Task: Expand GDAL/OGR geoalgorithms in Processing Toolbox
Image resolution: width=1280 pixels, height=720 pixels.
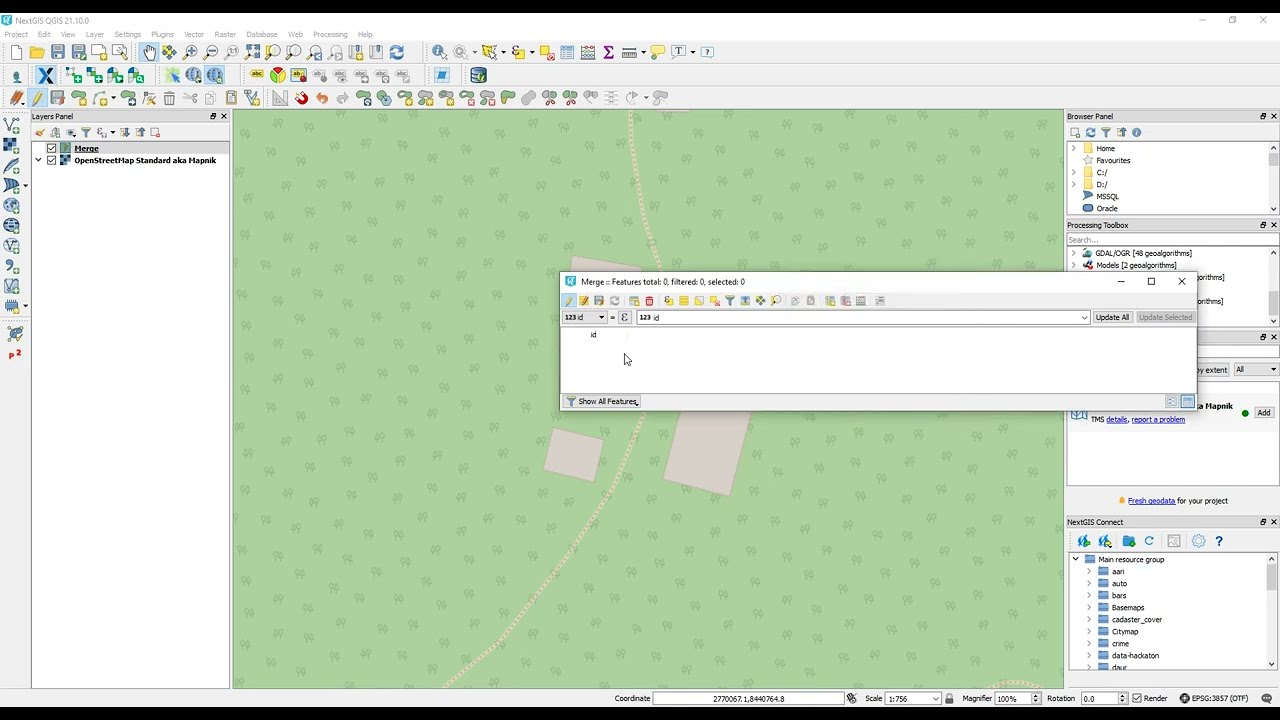Action: 1074,253
